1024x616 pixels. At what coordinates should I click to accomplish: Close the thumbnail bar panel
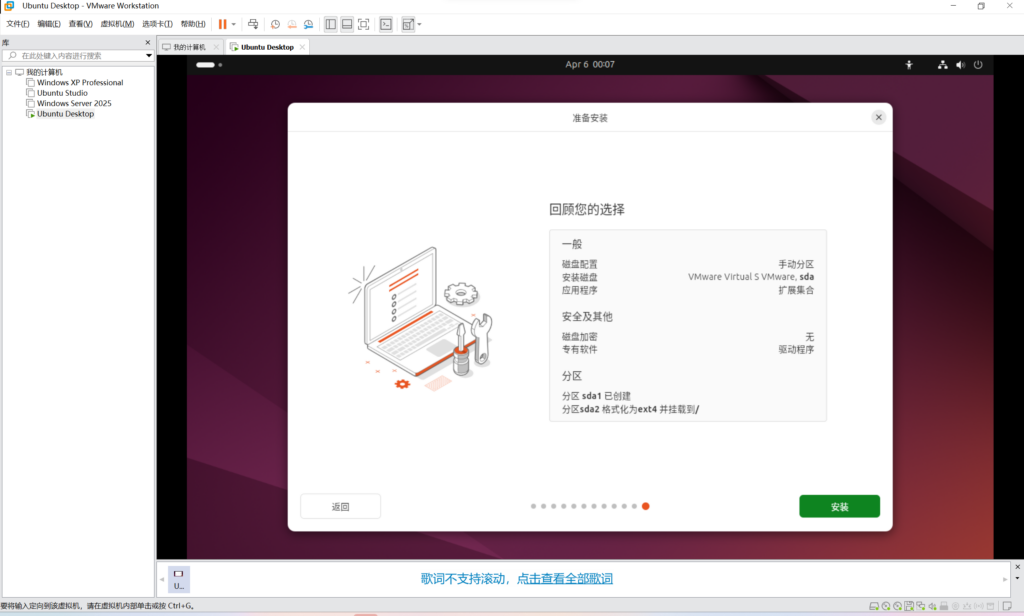click(1017, 567)
